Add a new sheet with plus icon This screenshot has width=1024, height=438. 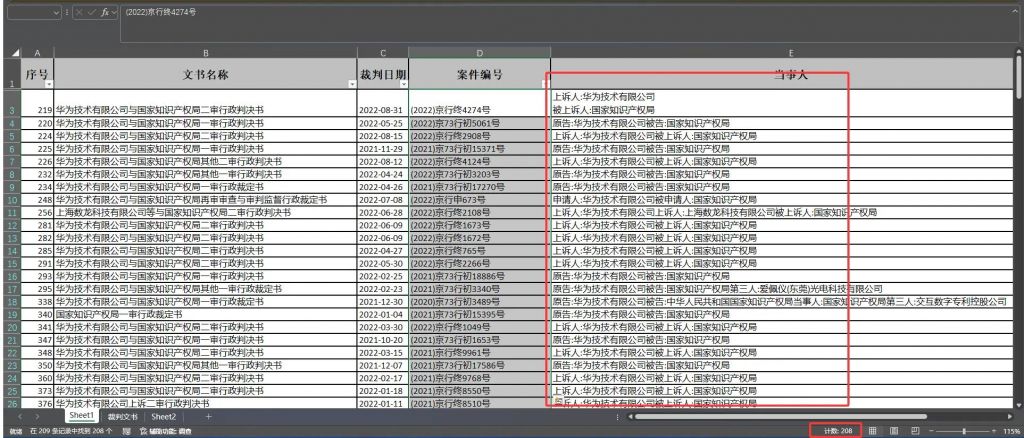coord(208,416)
